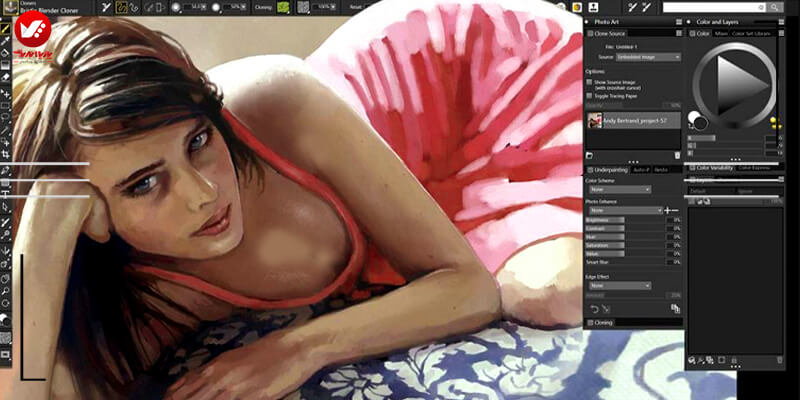Select the Eraser tool
Viewport: 800px width, 400px height.
coord(5,77)
